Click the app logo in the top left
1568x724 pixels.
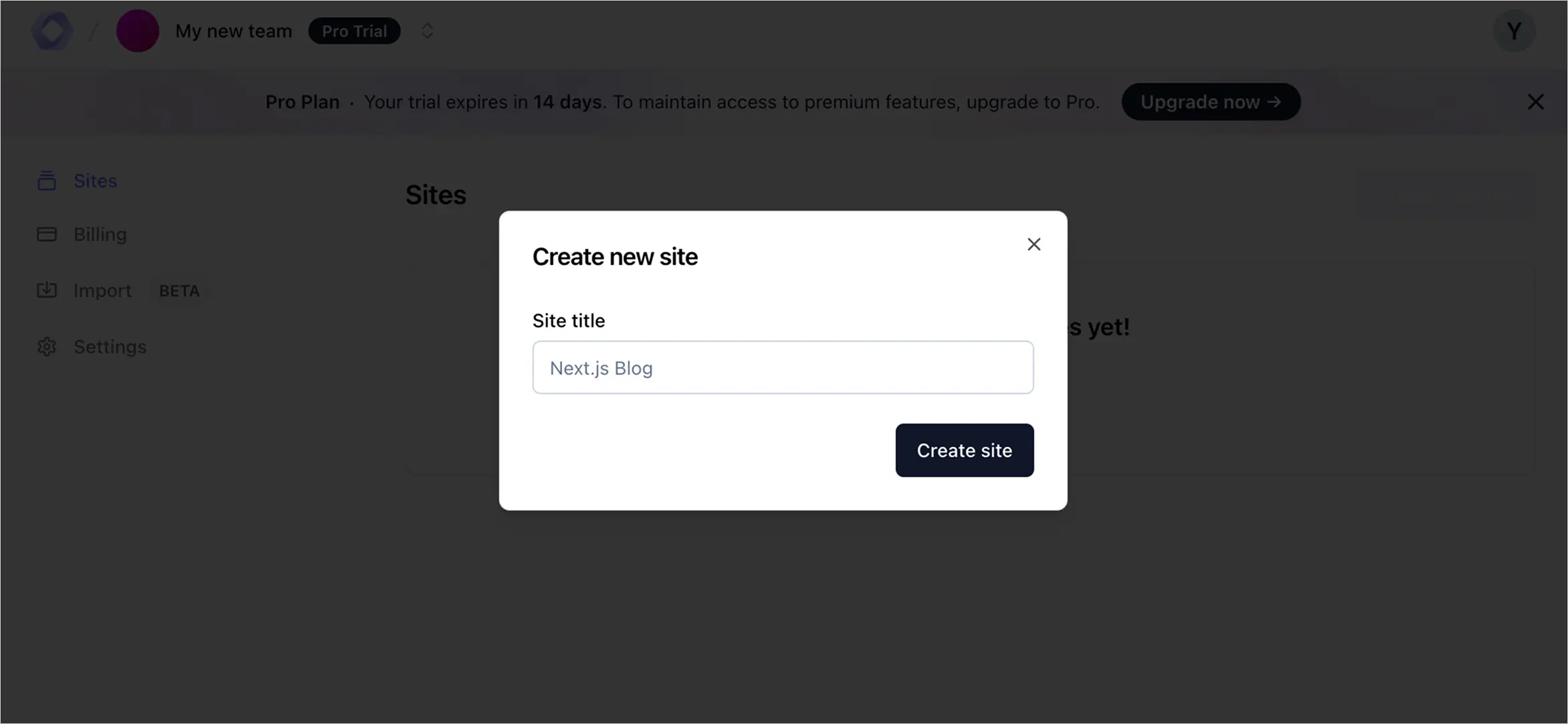point(51,31)
